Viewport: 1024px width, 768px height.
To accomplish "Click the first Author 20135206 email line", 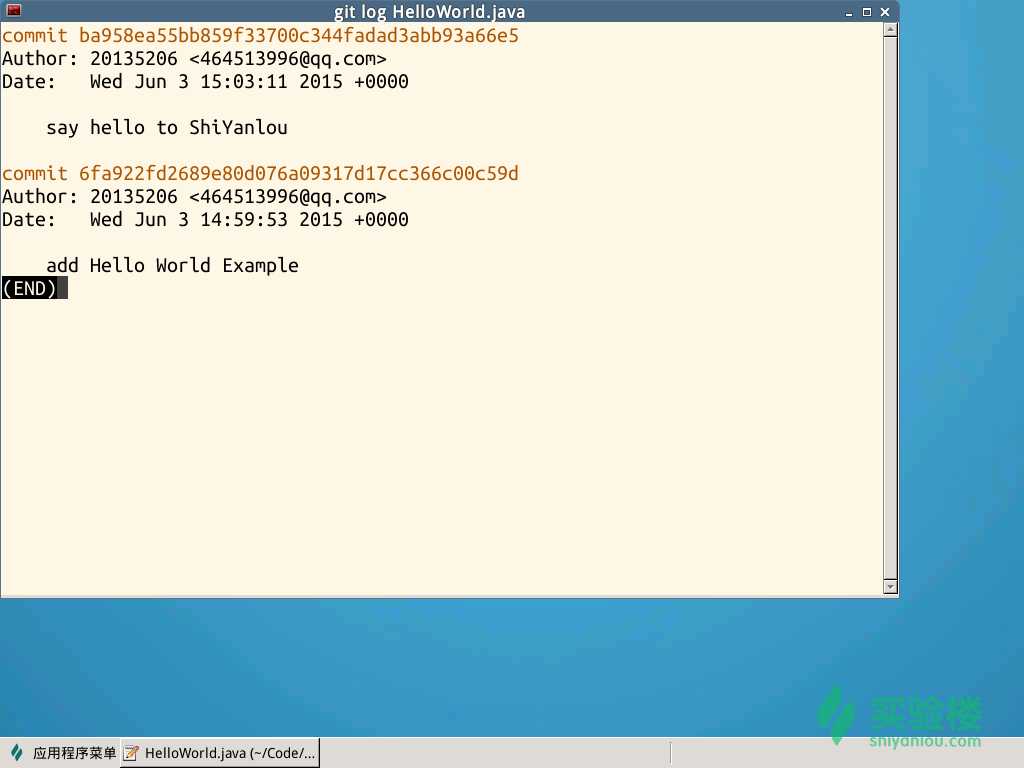I will [x=194, y=59].
